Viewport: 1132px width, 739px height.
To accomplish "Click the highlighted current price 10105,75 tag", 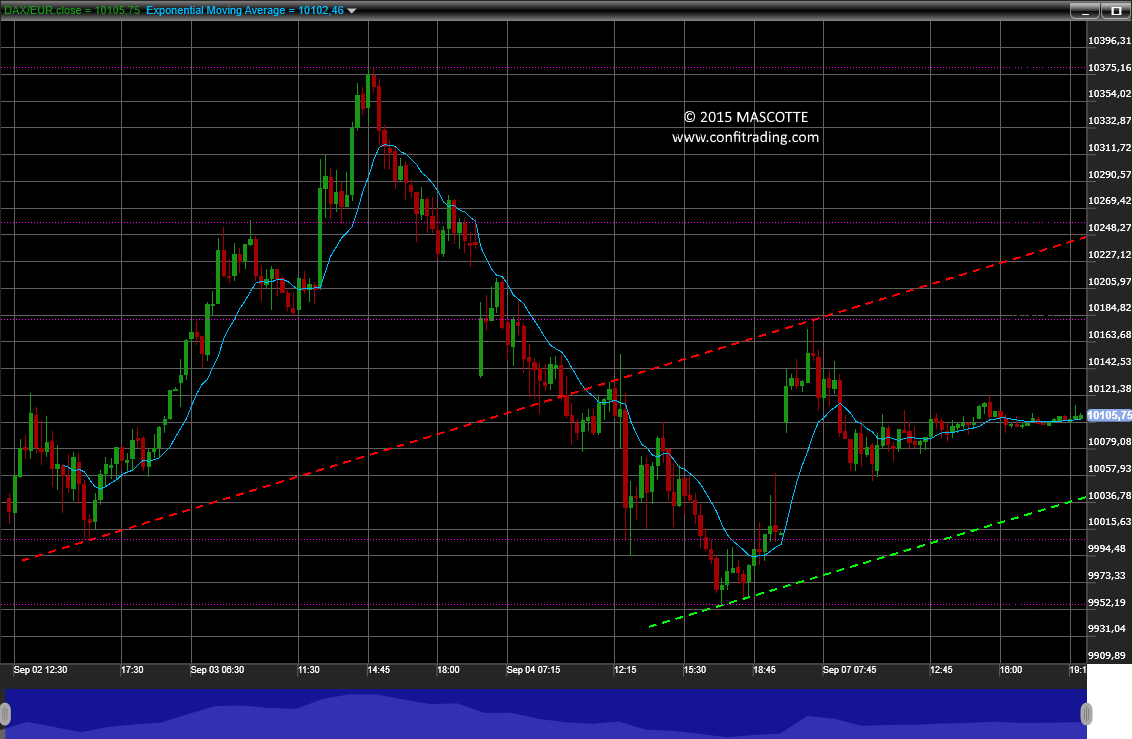I will 1109,415.
